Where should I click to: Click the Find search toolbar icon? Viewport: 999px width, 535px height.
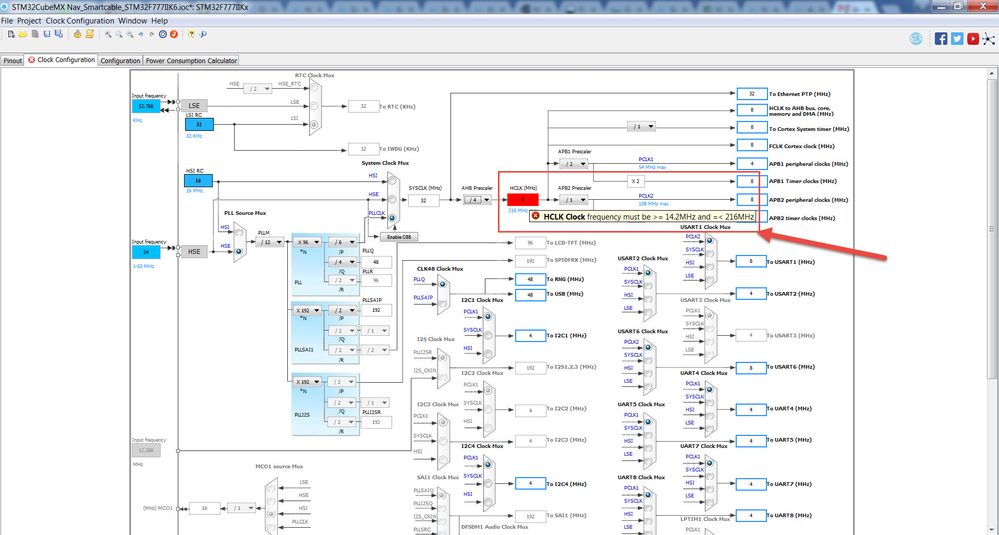tap(203, 34)
